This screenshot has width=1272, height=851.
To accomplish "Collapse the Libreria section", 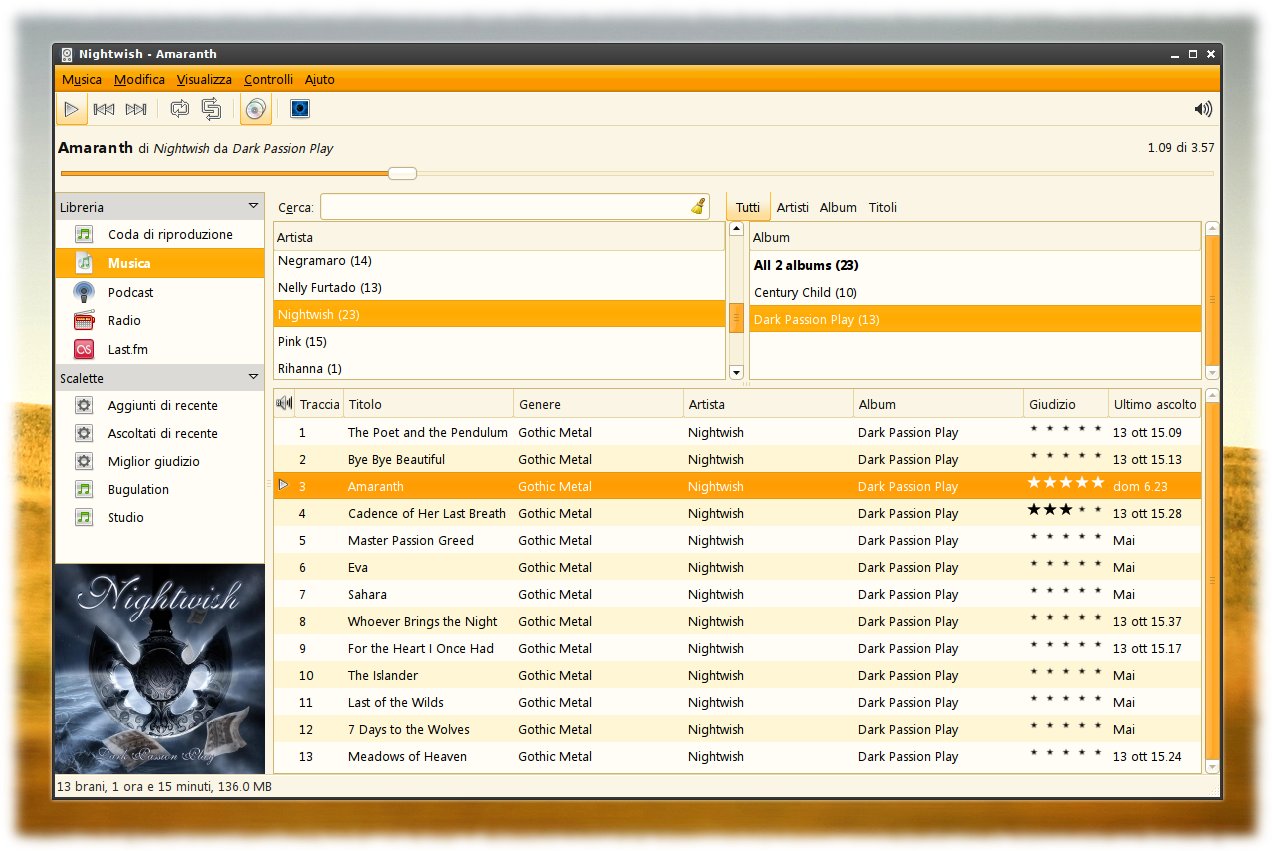I will [253, 206].
